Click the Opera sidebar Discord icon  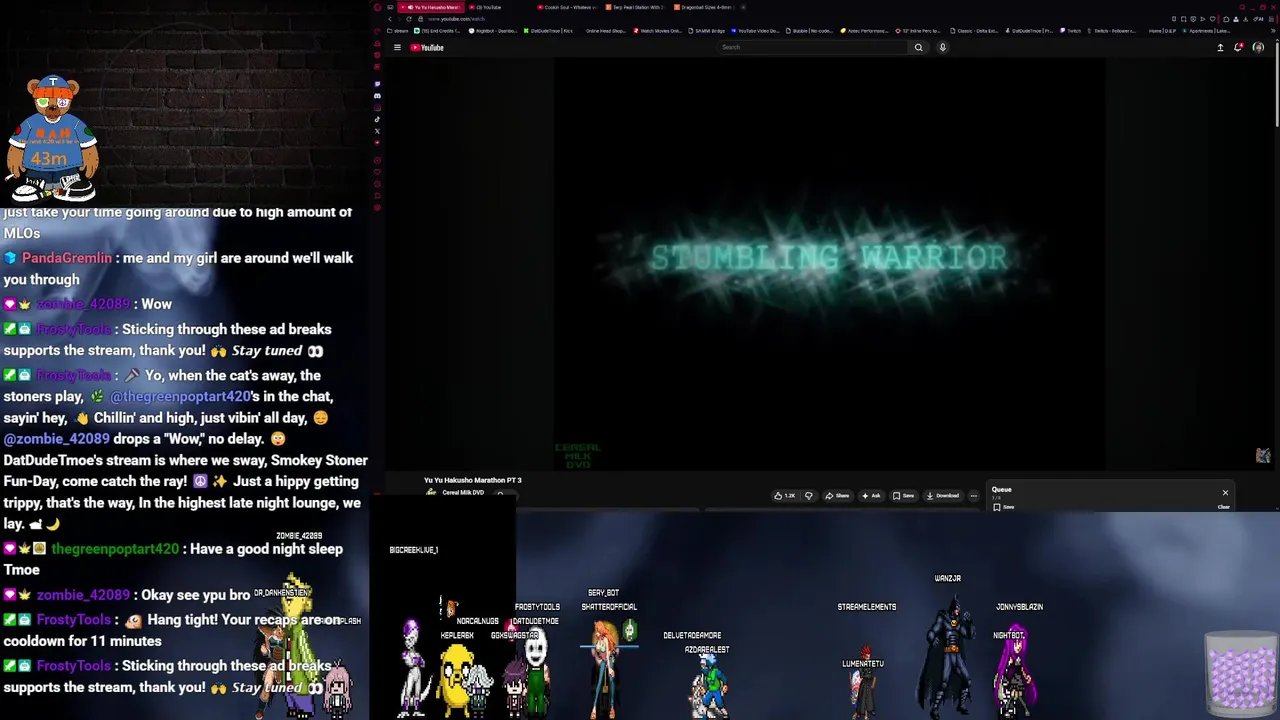[377, 96]
